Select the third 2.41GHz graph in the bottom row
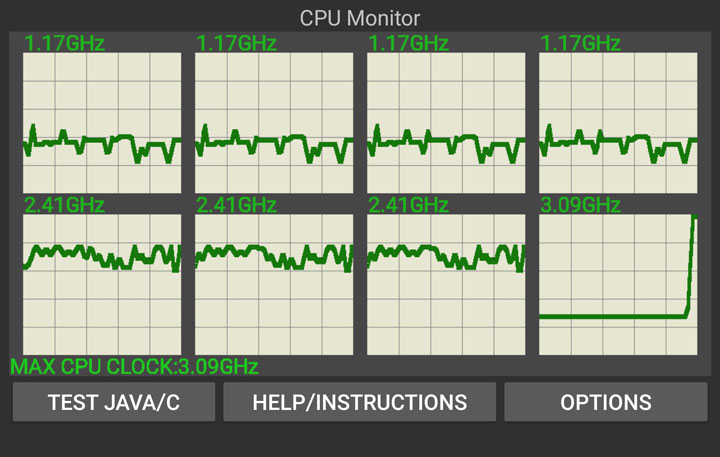 446,284
